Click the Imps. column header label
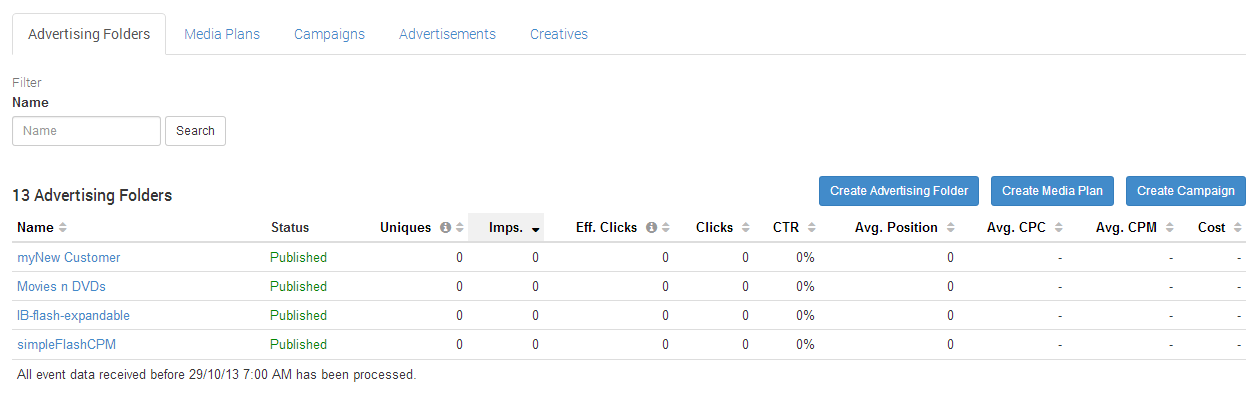The height and width of the screenshot is (395, 1256). click(506, 228)
